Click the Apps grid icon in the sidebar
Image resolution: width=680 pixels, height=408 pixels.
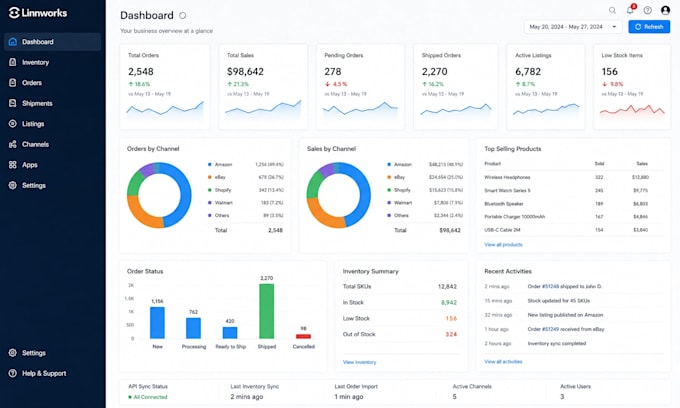pyautogui.click(x=13, y=165)
